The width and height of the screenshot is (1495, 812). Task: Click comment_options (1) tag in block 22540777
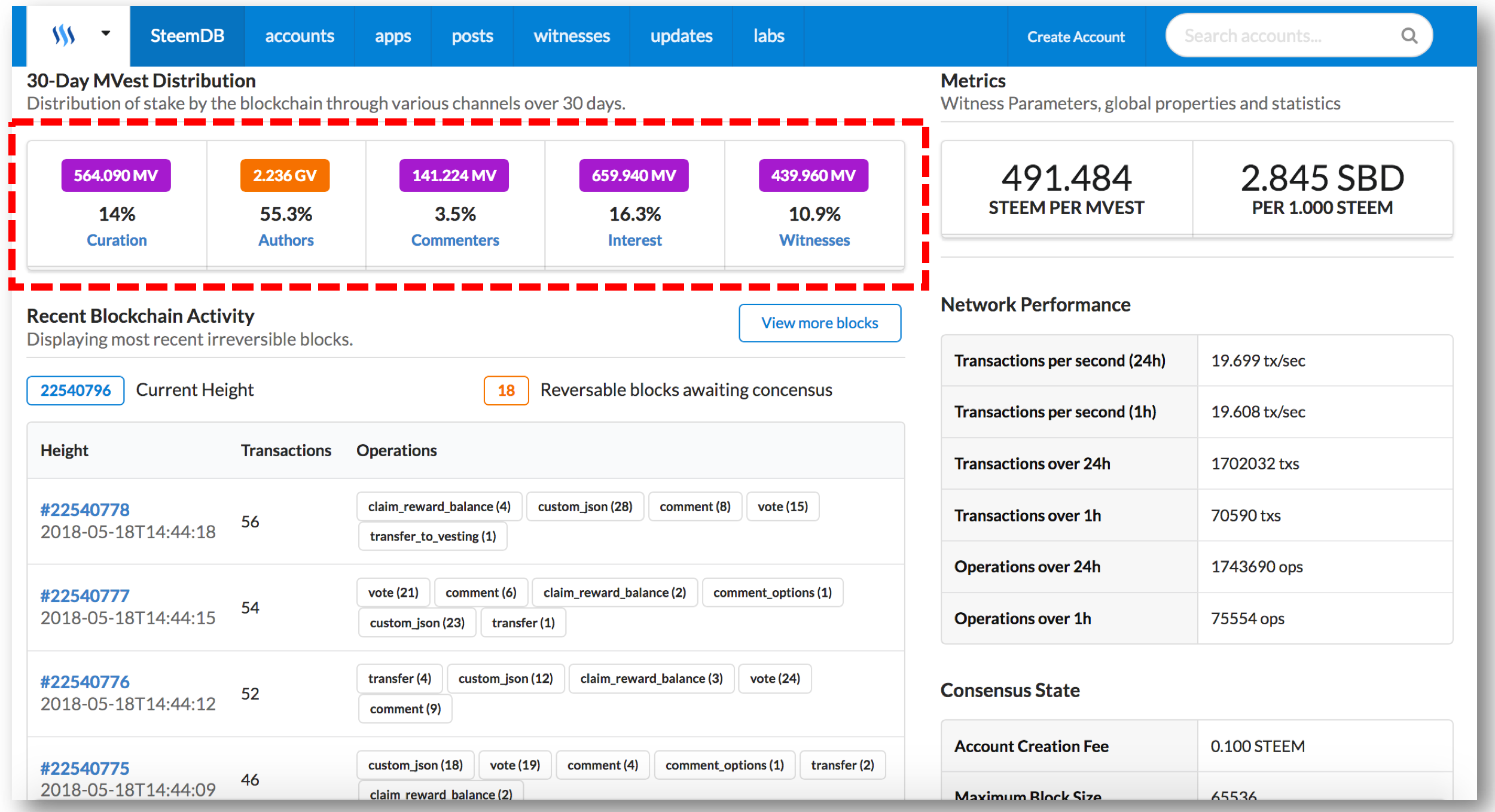(x=772, y=593)
